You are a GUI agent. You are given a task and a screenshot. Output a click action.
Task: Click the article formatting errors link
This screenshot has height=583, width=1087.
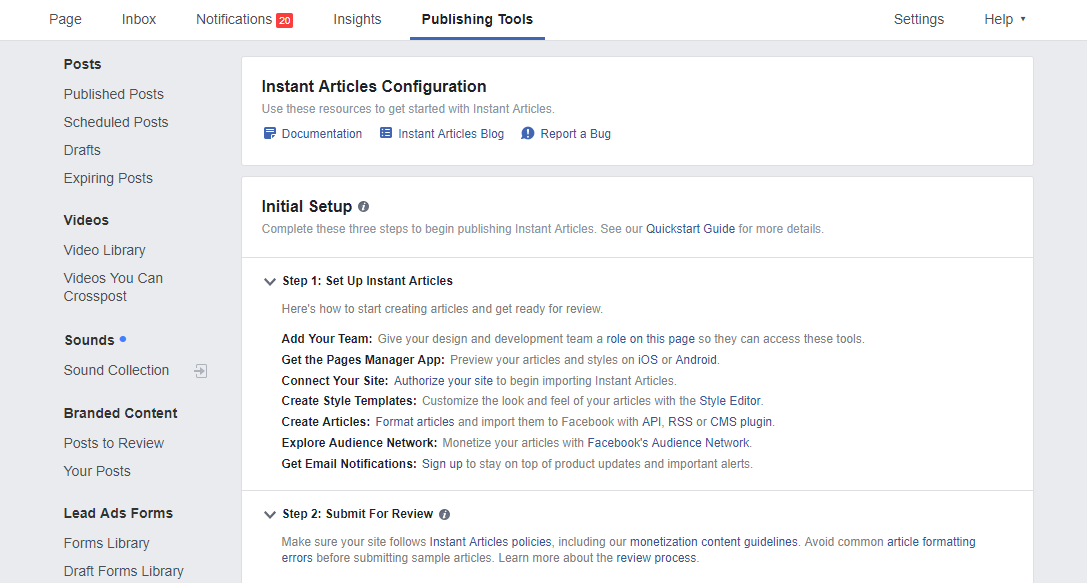(931, 541)
